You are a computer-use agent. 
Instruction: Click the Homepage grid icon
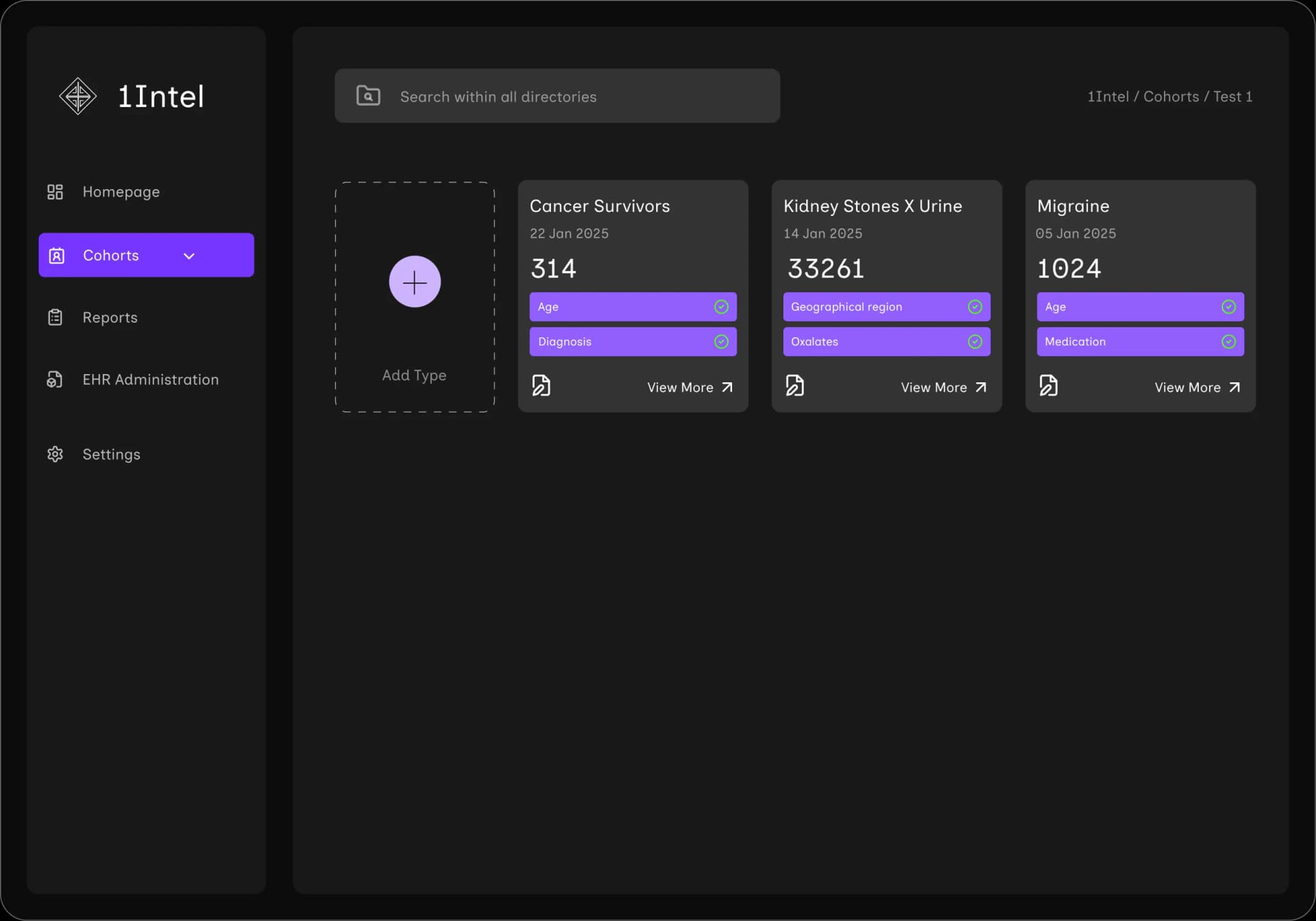(55, 192)
